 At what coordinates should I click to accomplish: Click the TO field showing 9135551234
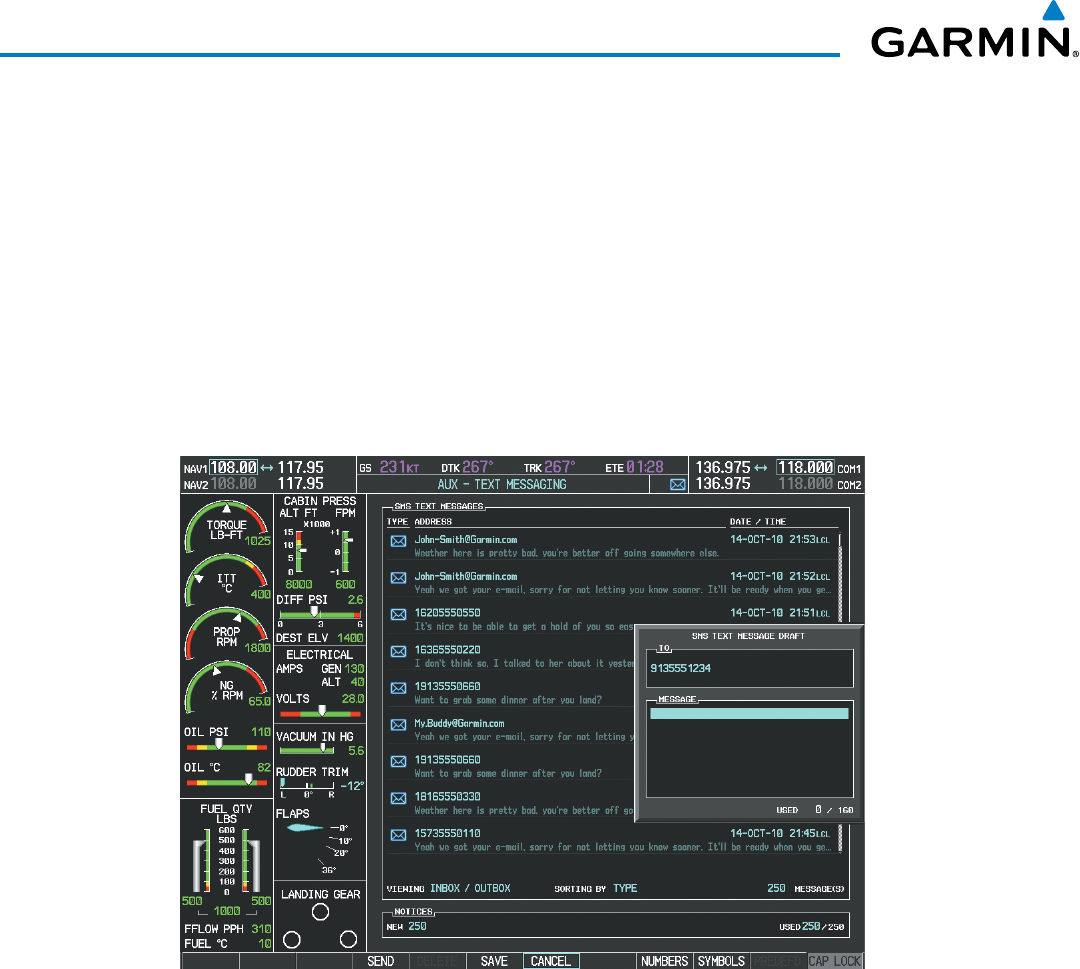pos(749,668)
